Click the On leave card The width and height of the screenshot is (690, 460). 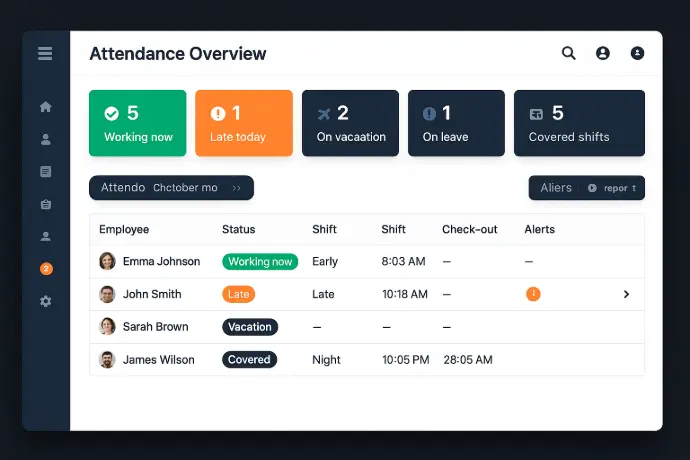(455, 123)
